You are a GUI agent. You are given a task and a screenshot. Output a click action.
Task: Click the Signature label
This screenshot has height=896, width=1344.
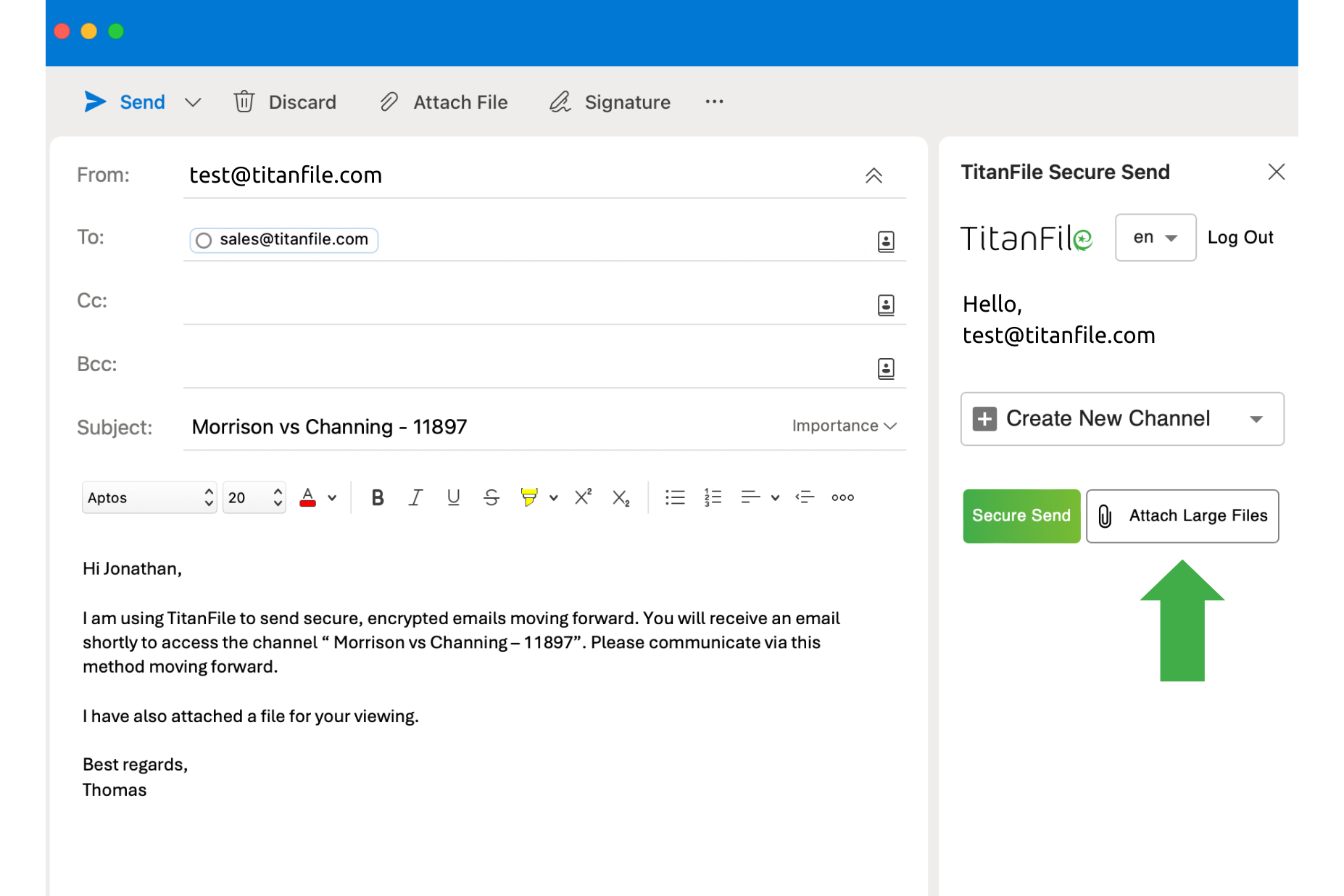[x=627, y=102]
